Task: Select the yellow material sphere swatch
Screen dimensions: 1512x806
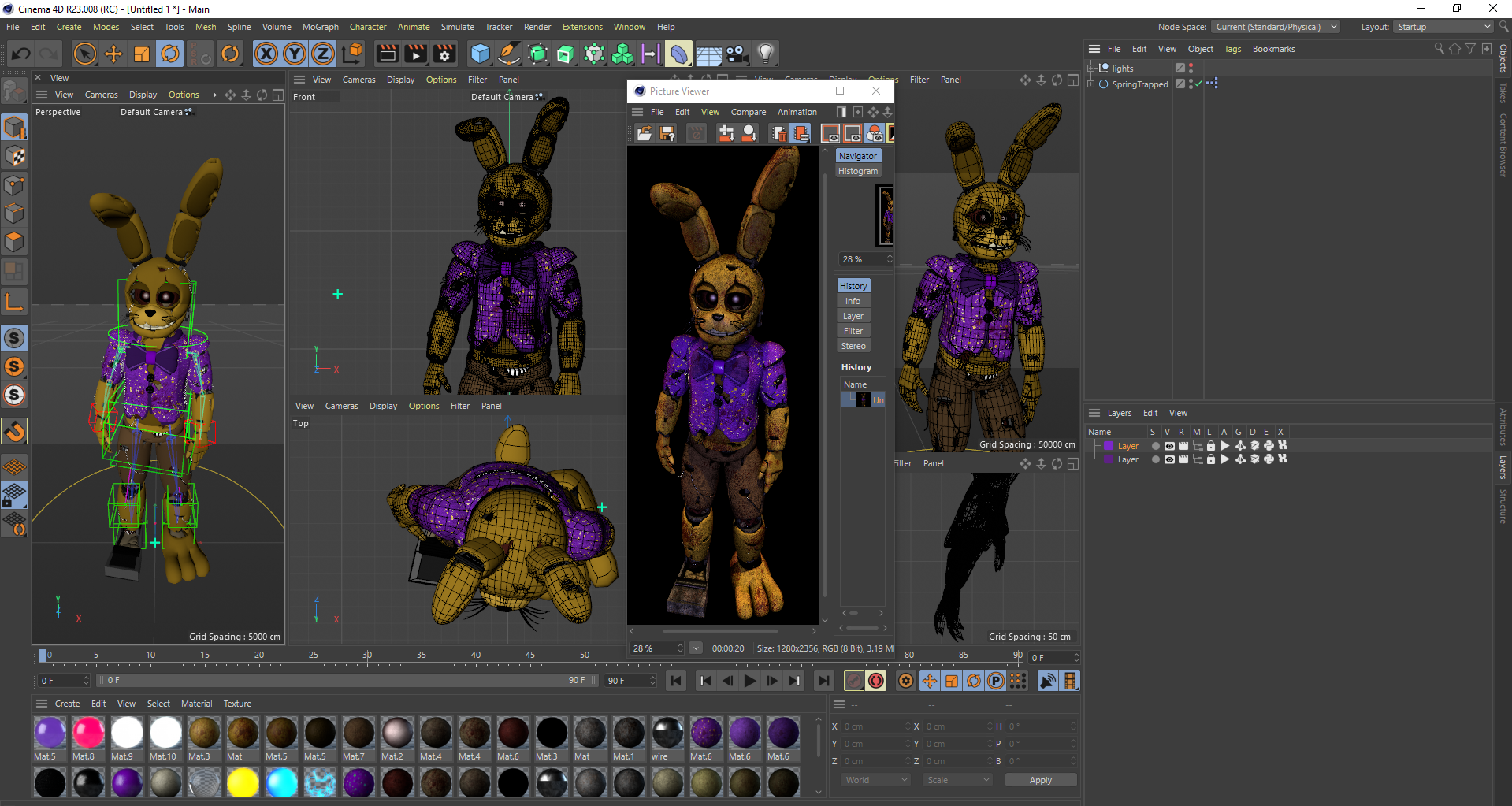Action: [243, 782]
